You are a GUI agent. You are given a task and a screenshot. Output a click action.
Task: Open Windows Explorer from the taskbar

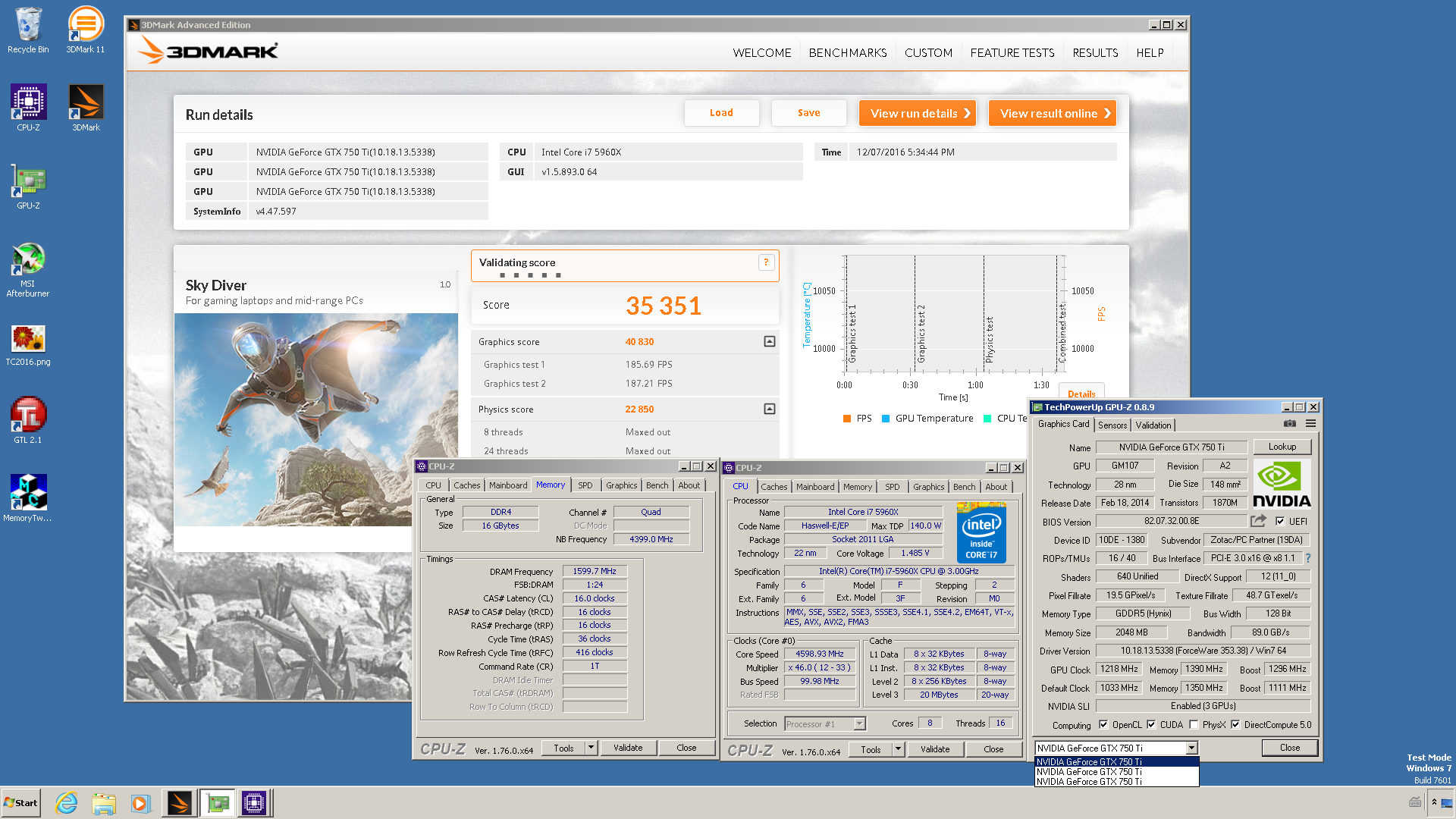pyautogui.click(x=104, y=803)
